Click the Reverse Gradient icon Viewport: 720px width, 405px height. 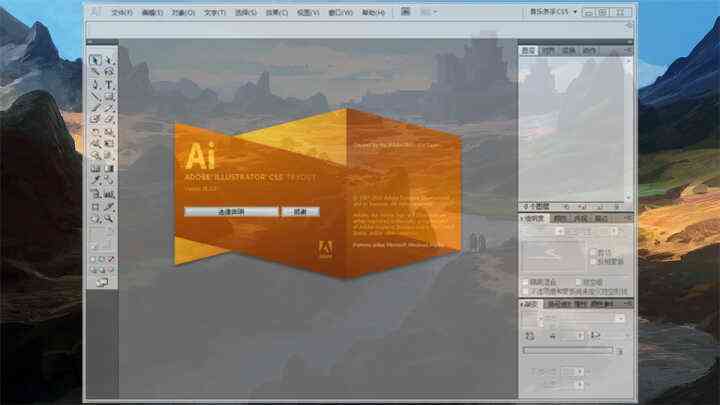(529, 336)
